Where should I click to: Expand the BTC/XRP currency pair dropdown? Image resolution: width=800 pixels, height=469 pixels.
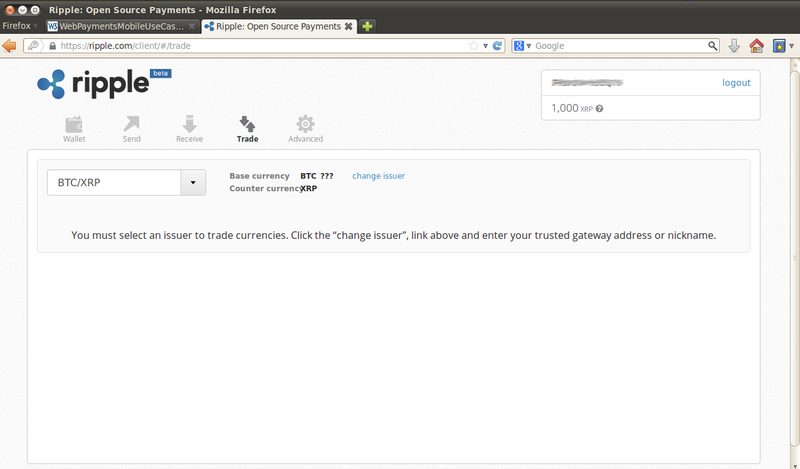coord(192,183)
